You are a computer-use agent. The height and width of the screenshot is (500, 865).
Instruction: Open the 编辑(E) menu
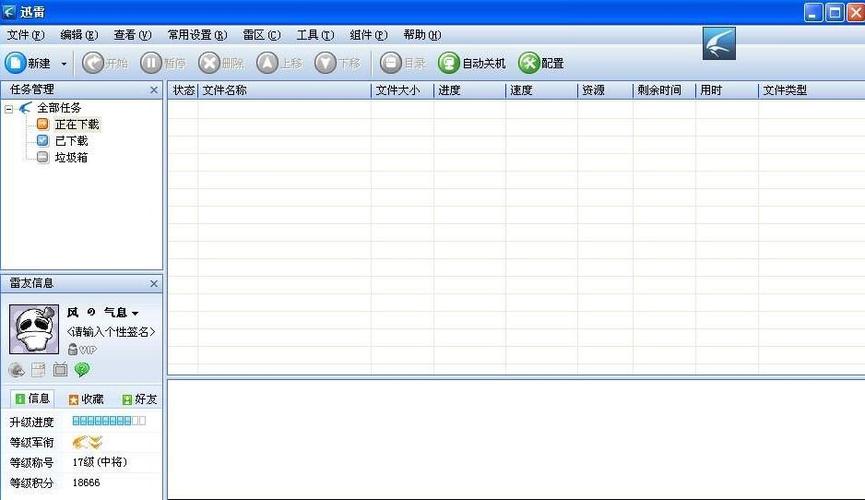pos(79,35)
